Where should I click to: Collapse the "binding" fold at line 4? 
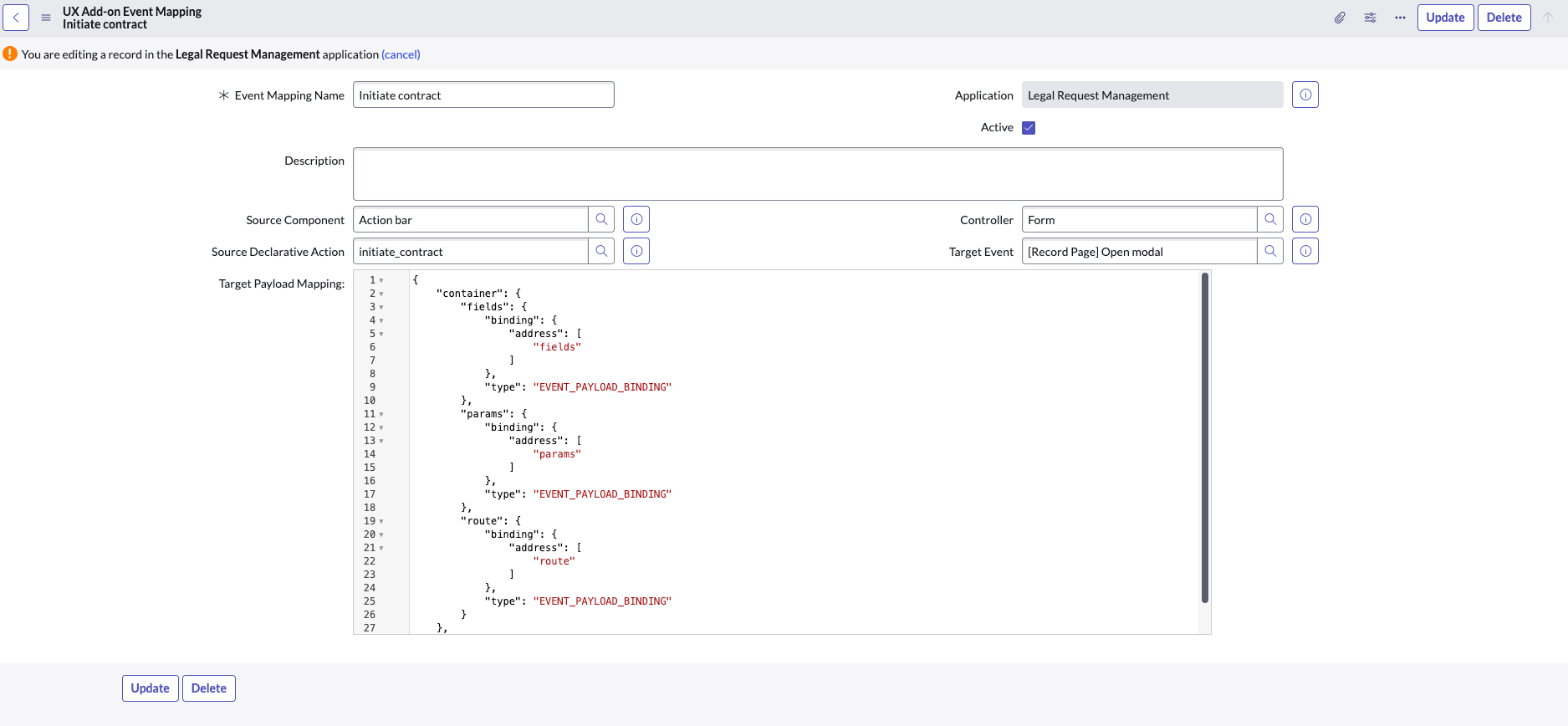click(381, 320)
